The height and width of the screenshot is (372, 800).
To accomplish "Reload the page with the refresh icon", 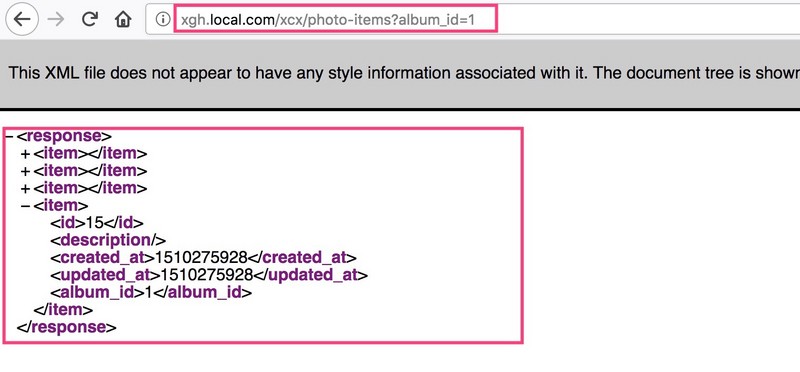I will click(90, 19).
